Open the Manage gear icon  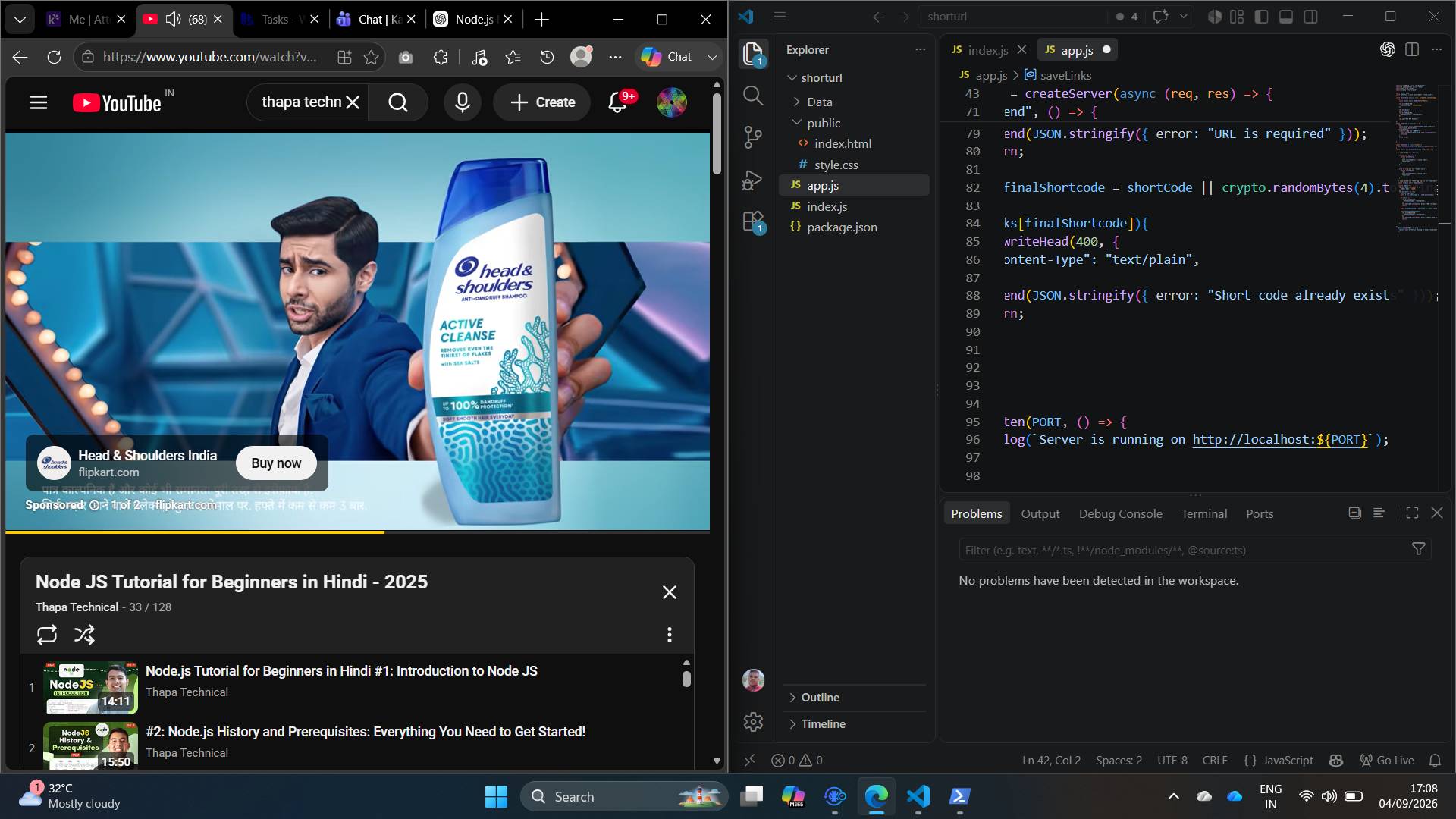[x=753, y=722]
